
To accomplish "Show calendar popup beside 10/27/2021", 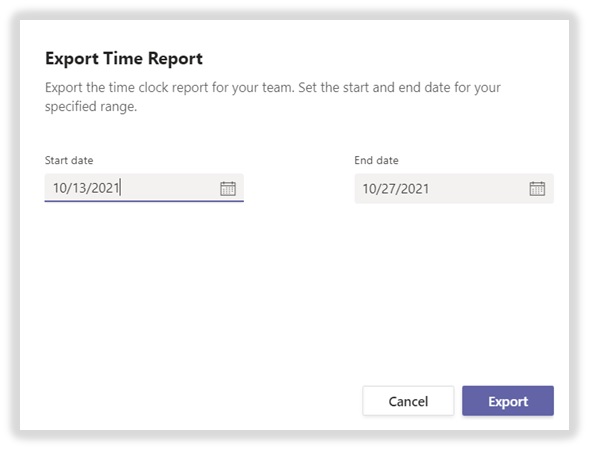I will click(x=537, y=188).
